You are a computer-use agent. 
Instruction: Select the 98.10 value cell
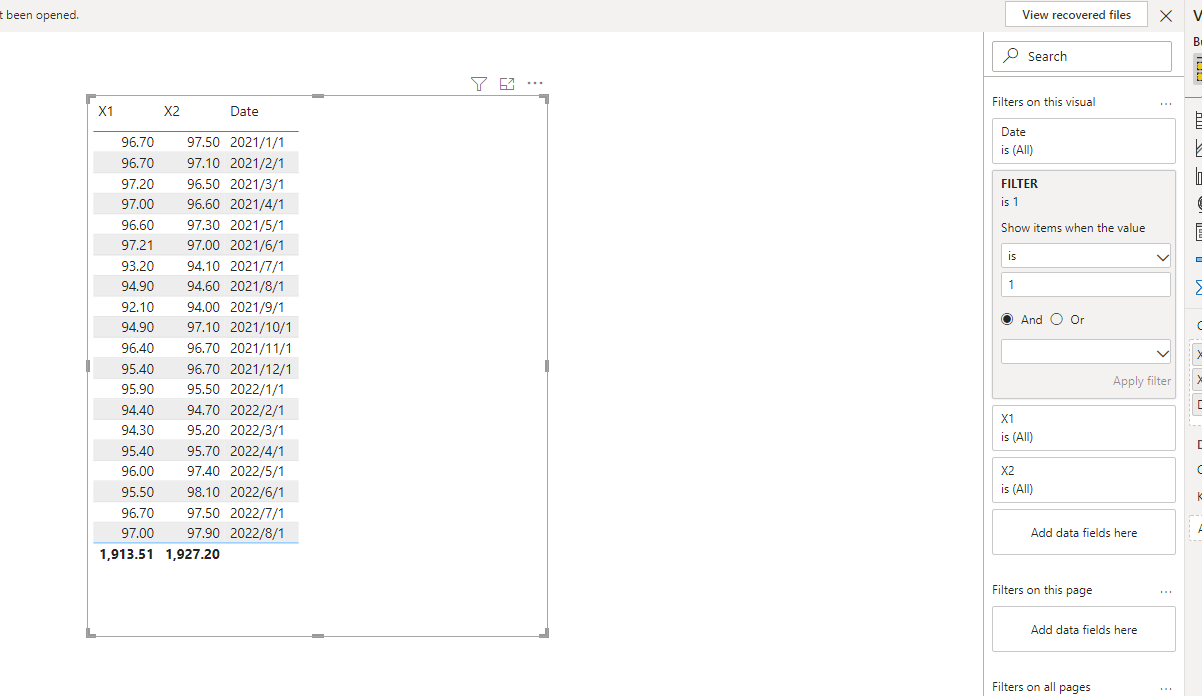(x=203, y=492)
